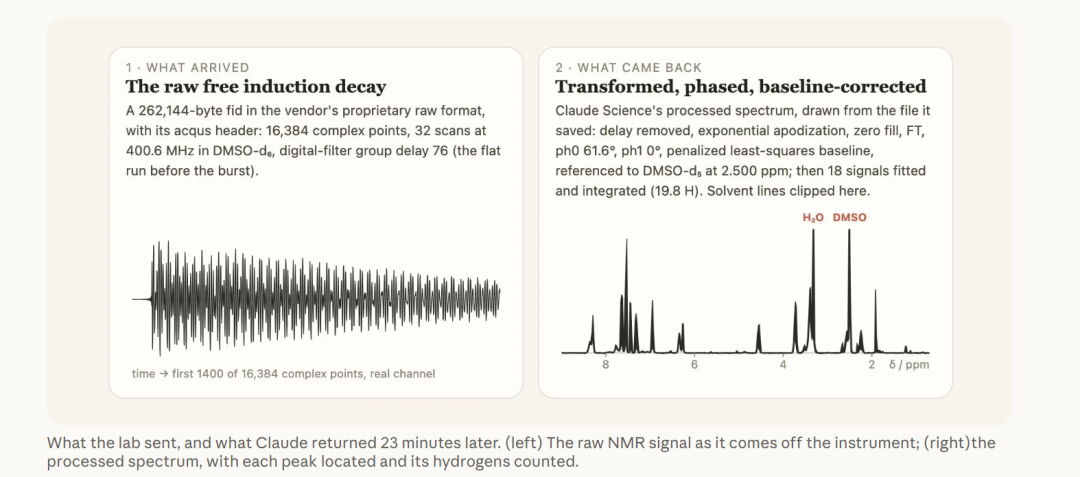Click the 4 ppm axis tick label

pos(782,365)
